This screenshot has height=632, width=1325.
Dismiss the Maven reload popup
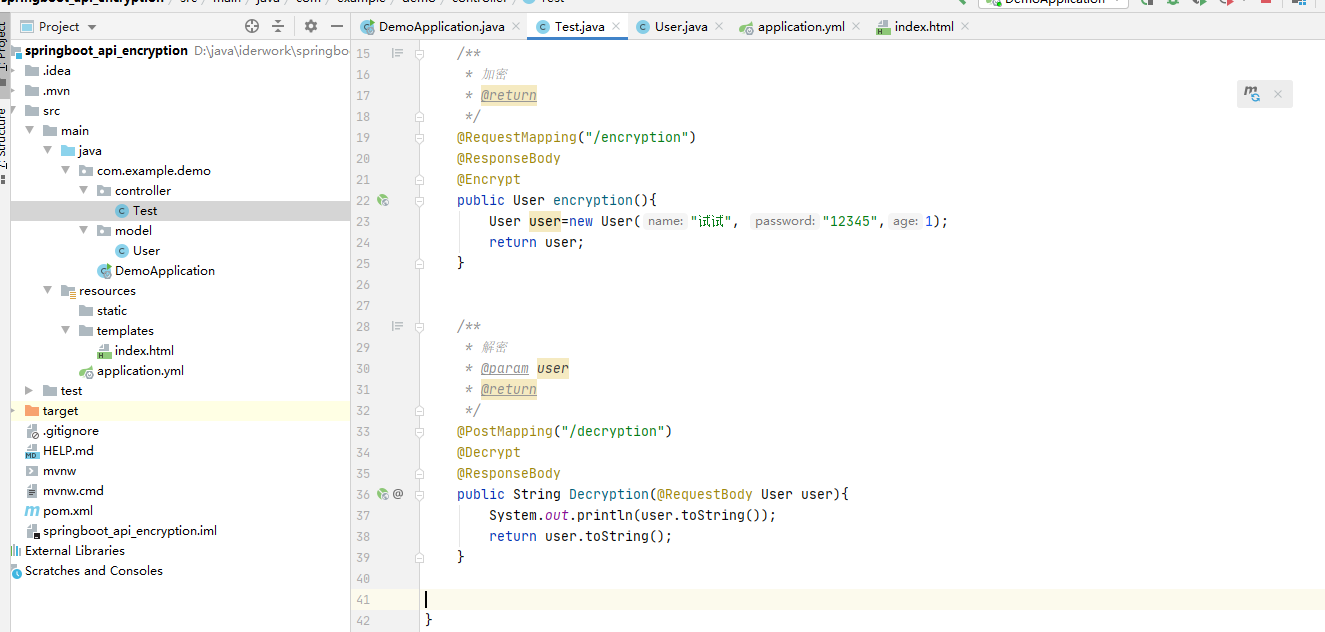(1278, 94)
